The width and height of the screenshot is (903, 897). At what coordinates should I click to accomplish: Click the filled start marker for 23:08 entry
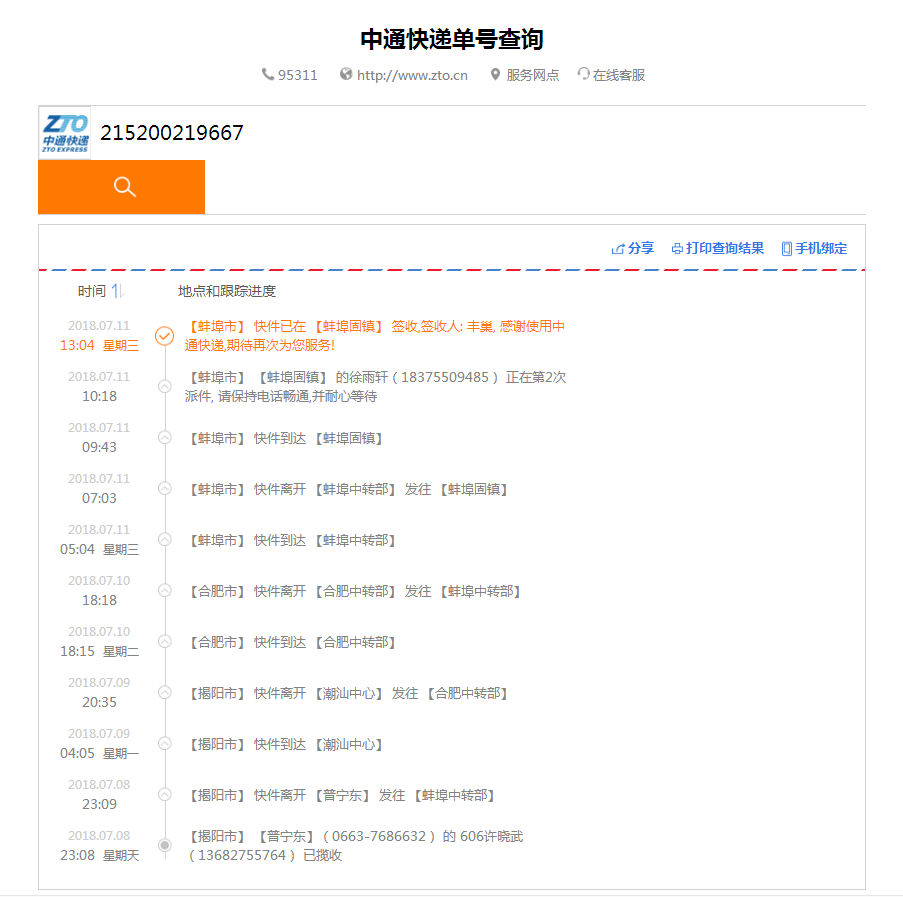coord(165,845)
